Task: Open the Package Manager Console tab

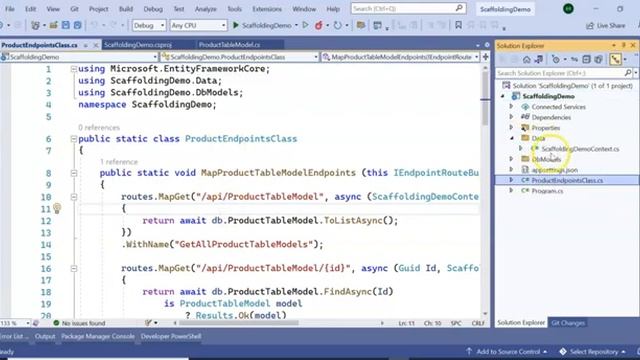Action: coord(98,337)
